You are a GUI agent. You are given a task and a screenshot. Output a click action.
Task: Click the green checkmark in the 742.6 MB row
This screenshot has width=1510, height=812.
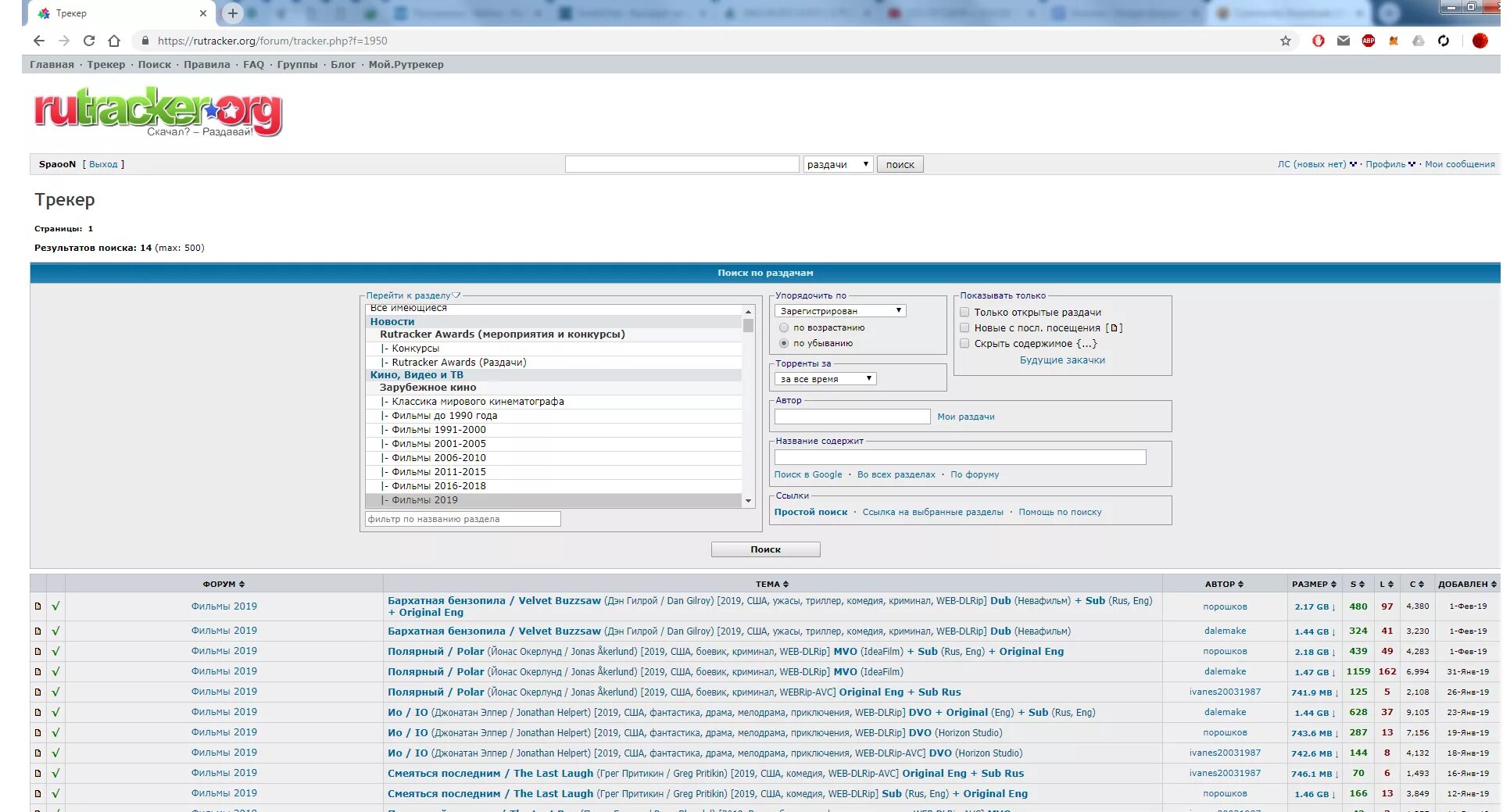click(x=55, y=753)
